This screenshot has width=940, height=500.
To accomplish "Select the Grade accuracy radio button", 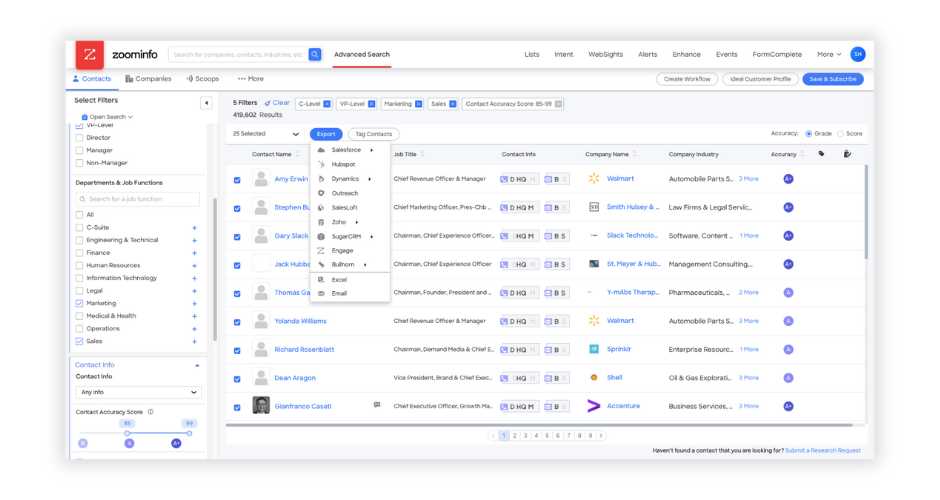I will pyautogui.click(x=808, y=134).
